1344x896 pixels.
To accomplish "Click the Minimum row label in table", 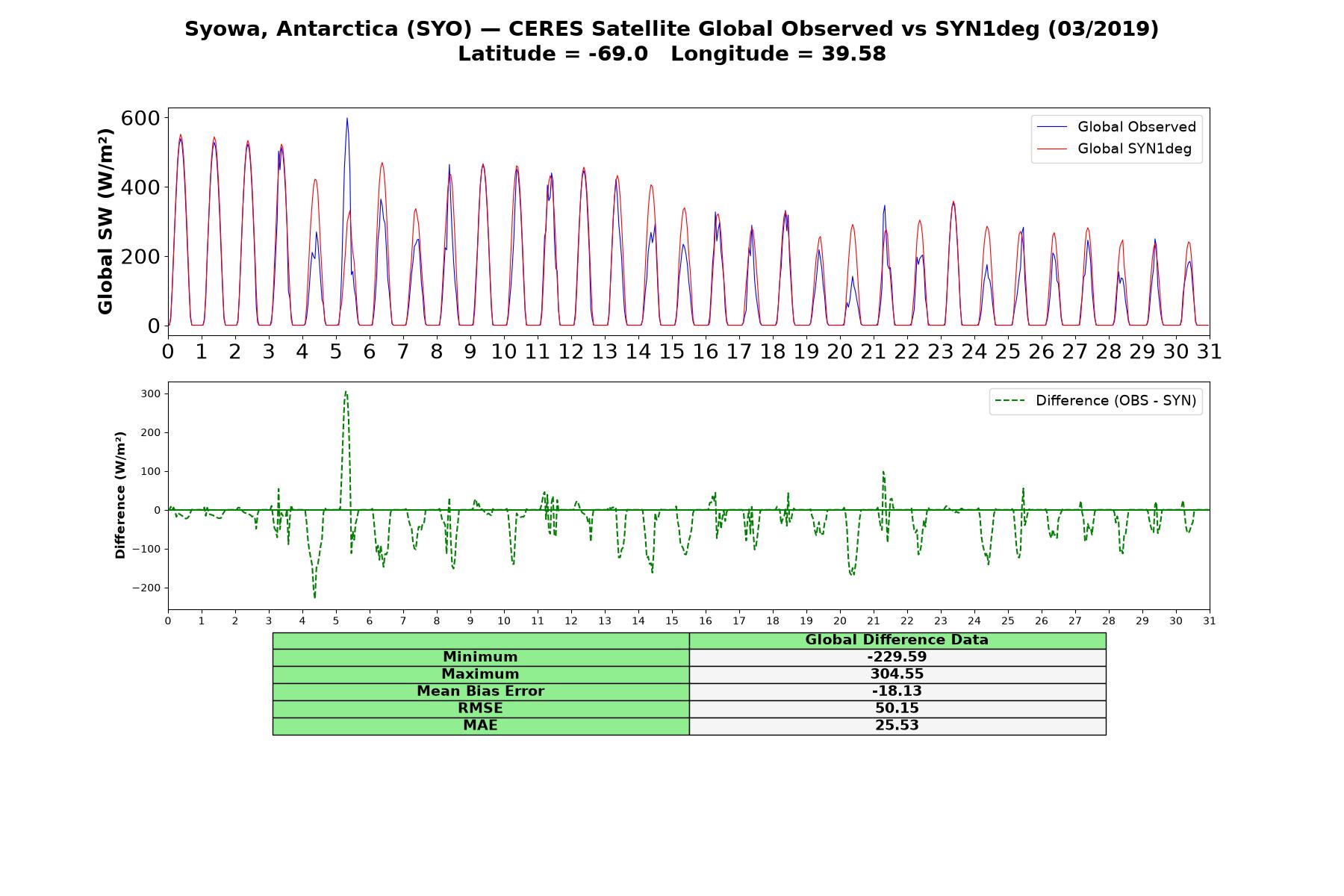I will pyautogui.click(x=480, y=657).
